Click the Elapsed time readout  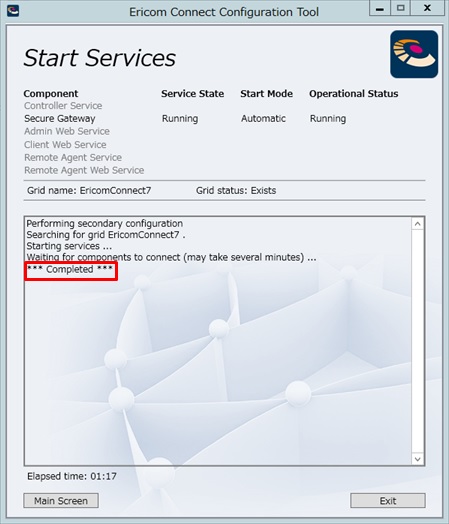pyautogui.click(x=72, y=476)
